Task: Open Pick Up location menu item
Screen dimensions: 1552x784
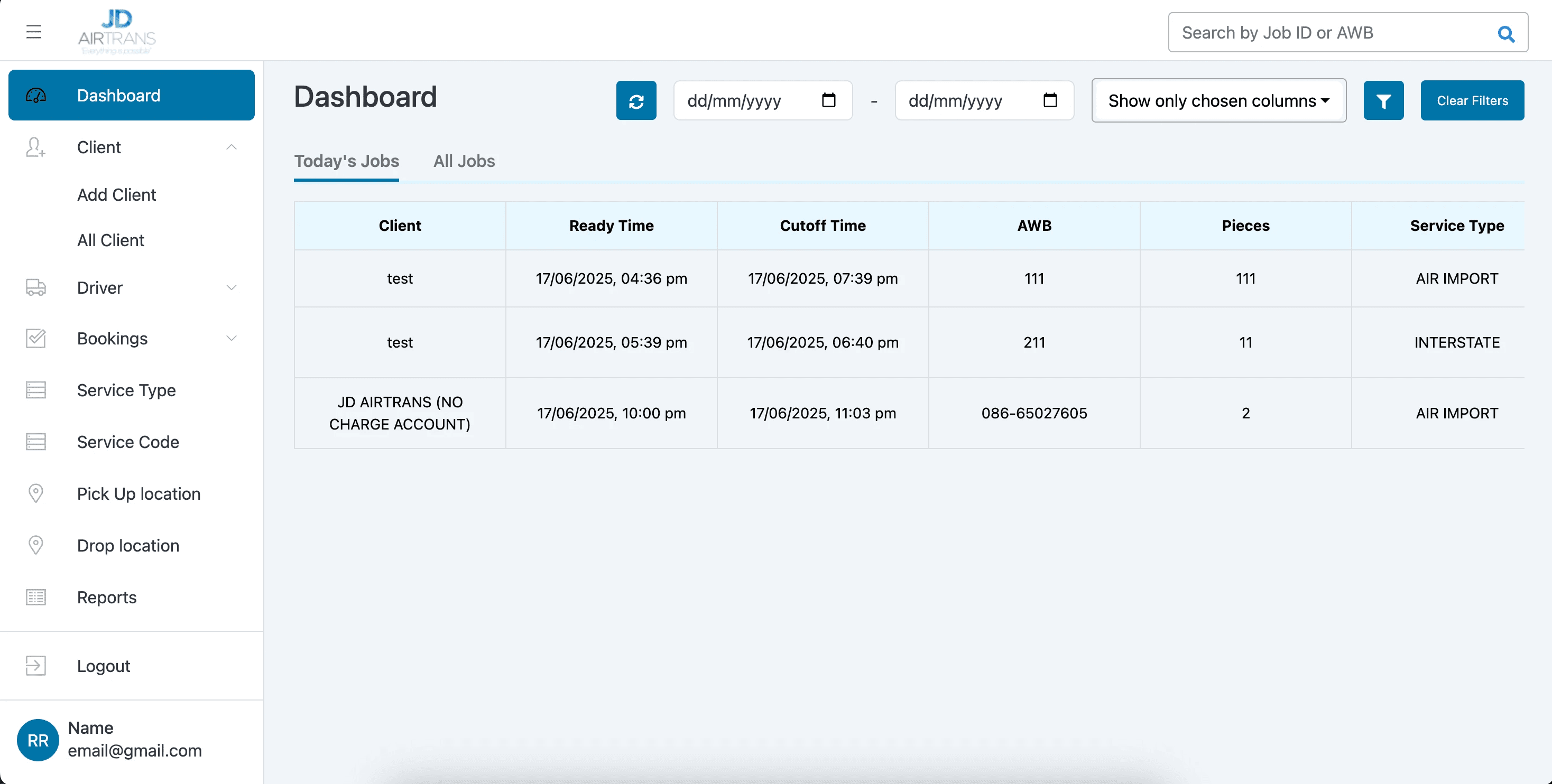Action: coord(138,493)
